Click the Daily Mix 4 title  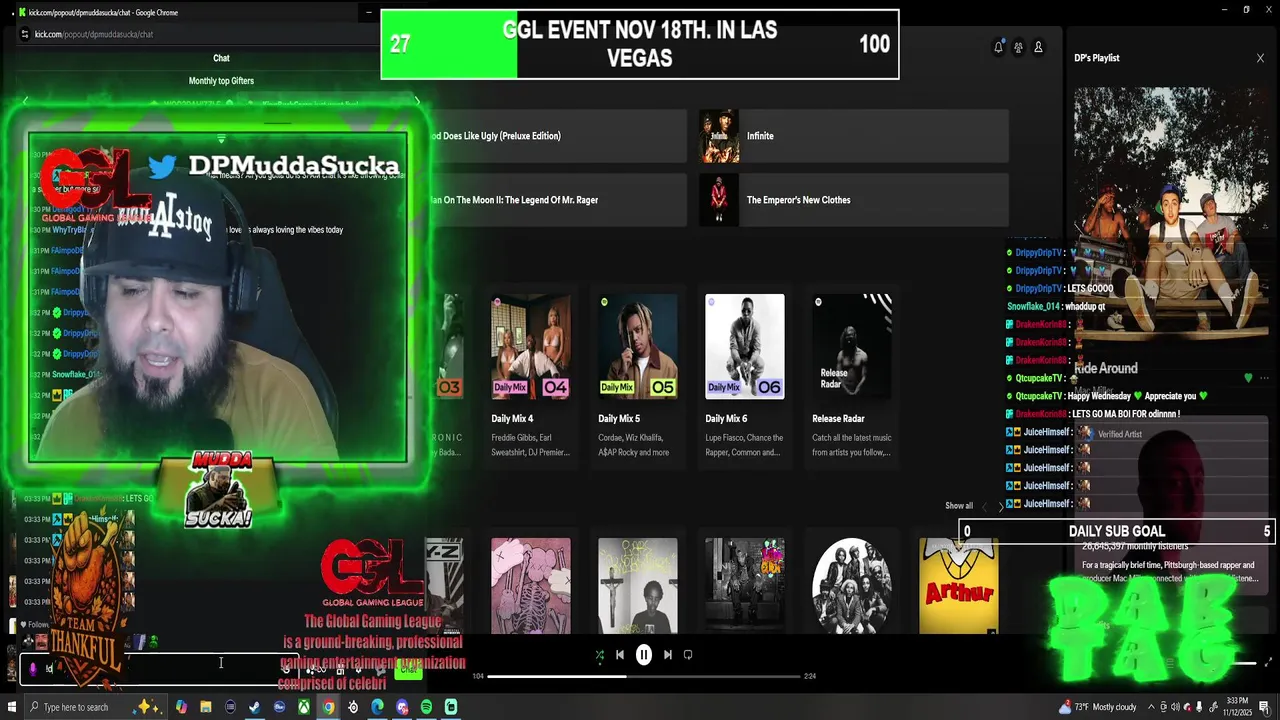512,419
